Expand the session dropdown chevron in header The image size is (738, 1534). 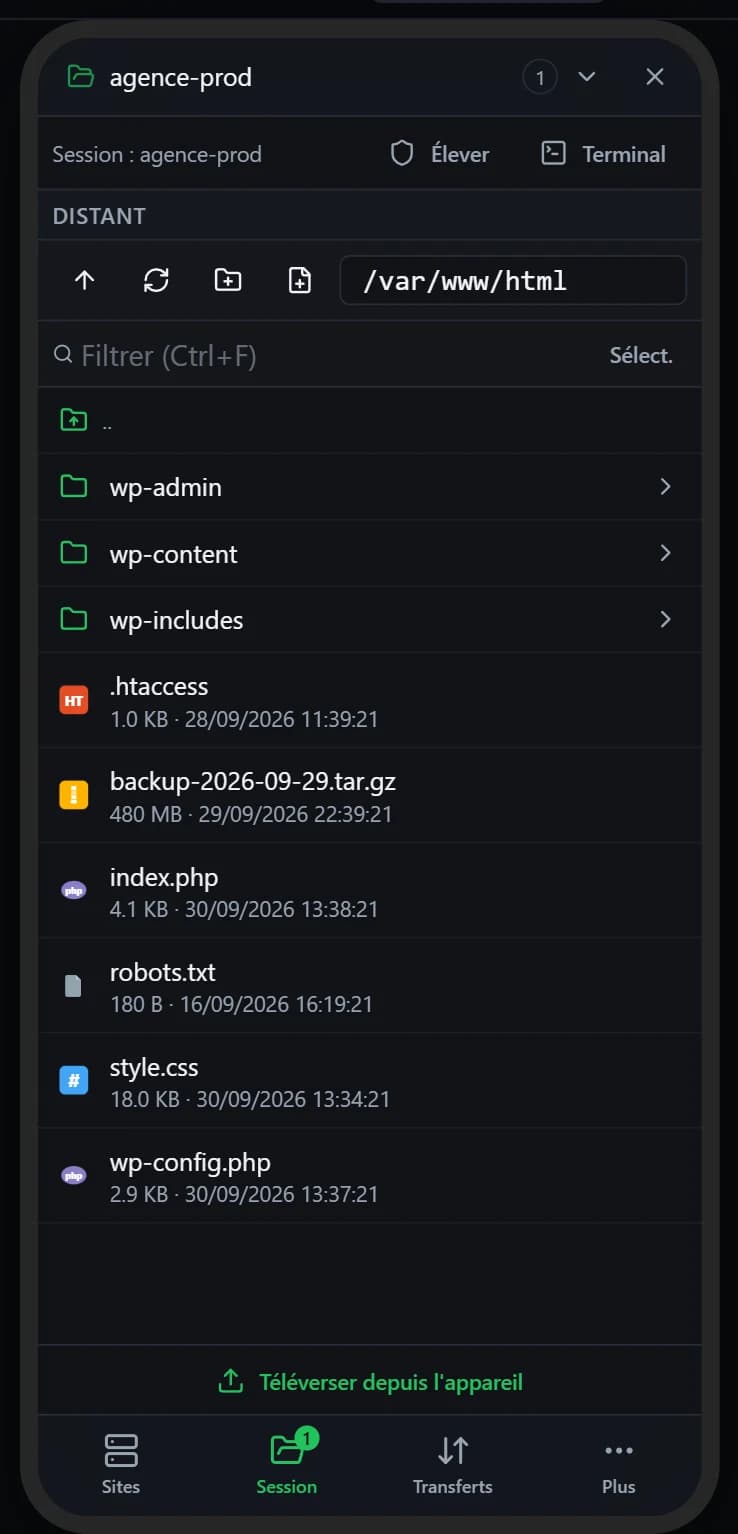(x=587, y=77)
